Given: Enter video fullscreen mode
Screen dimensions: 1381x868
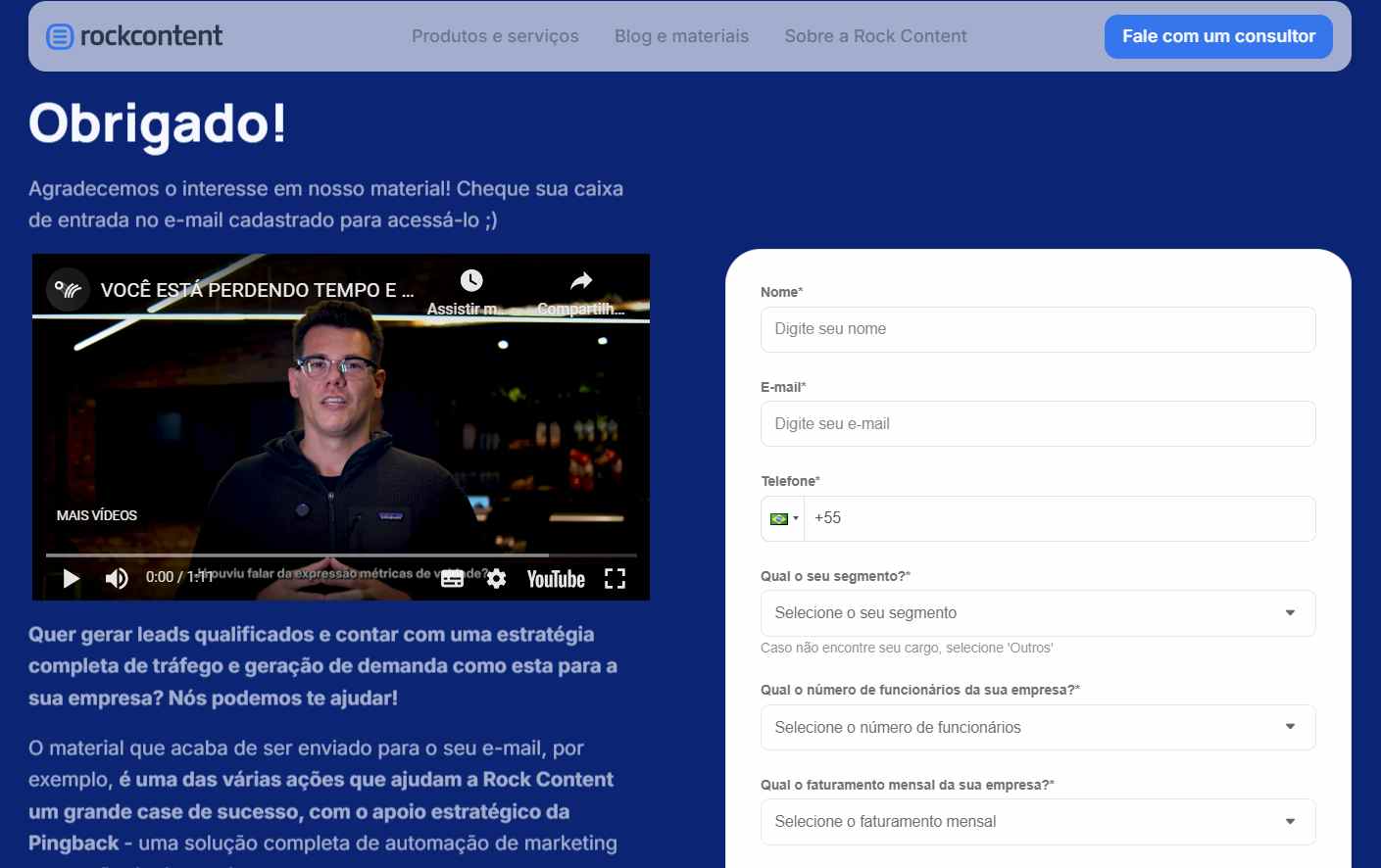Looking at the screenshot, I should coord(615,578).
